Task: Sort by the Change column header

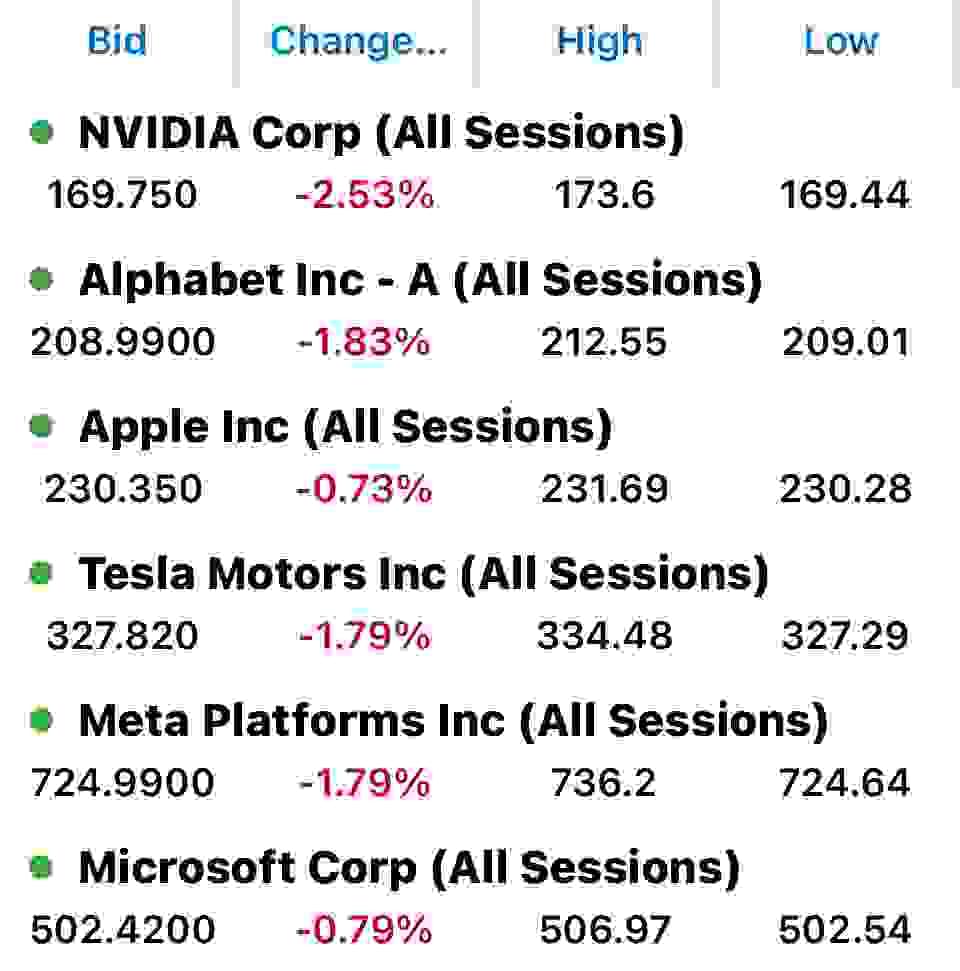Action: (x=359, y=41)
